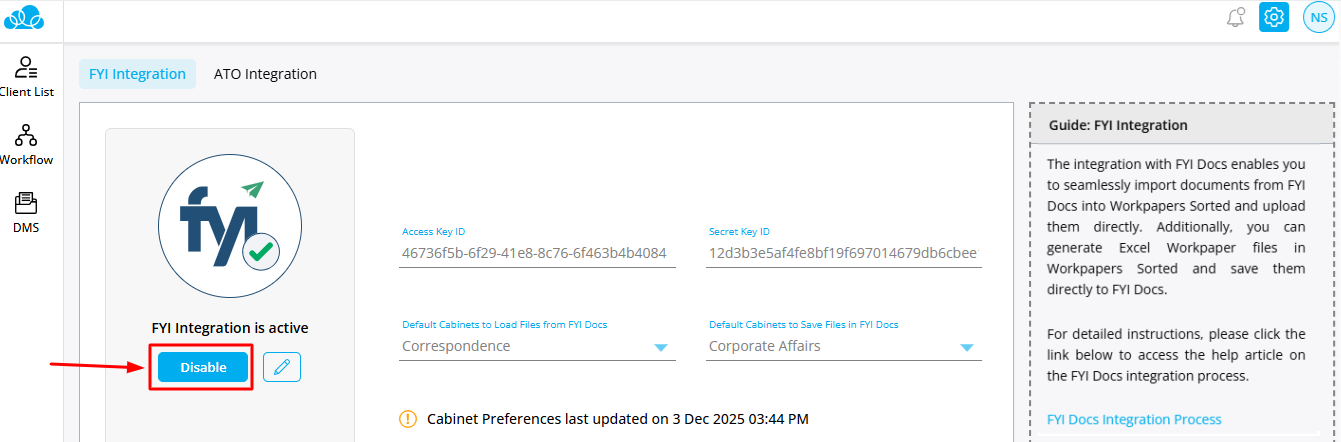Click the cabinet preferences warning icon
Image resolution: width=1341 pixels, height=442 pixels.
click(407, 419)
